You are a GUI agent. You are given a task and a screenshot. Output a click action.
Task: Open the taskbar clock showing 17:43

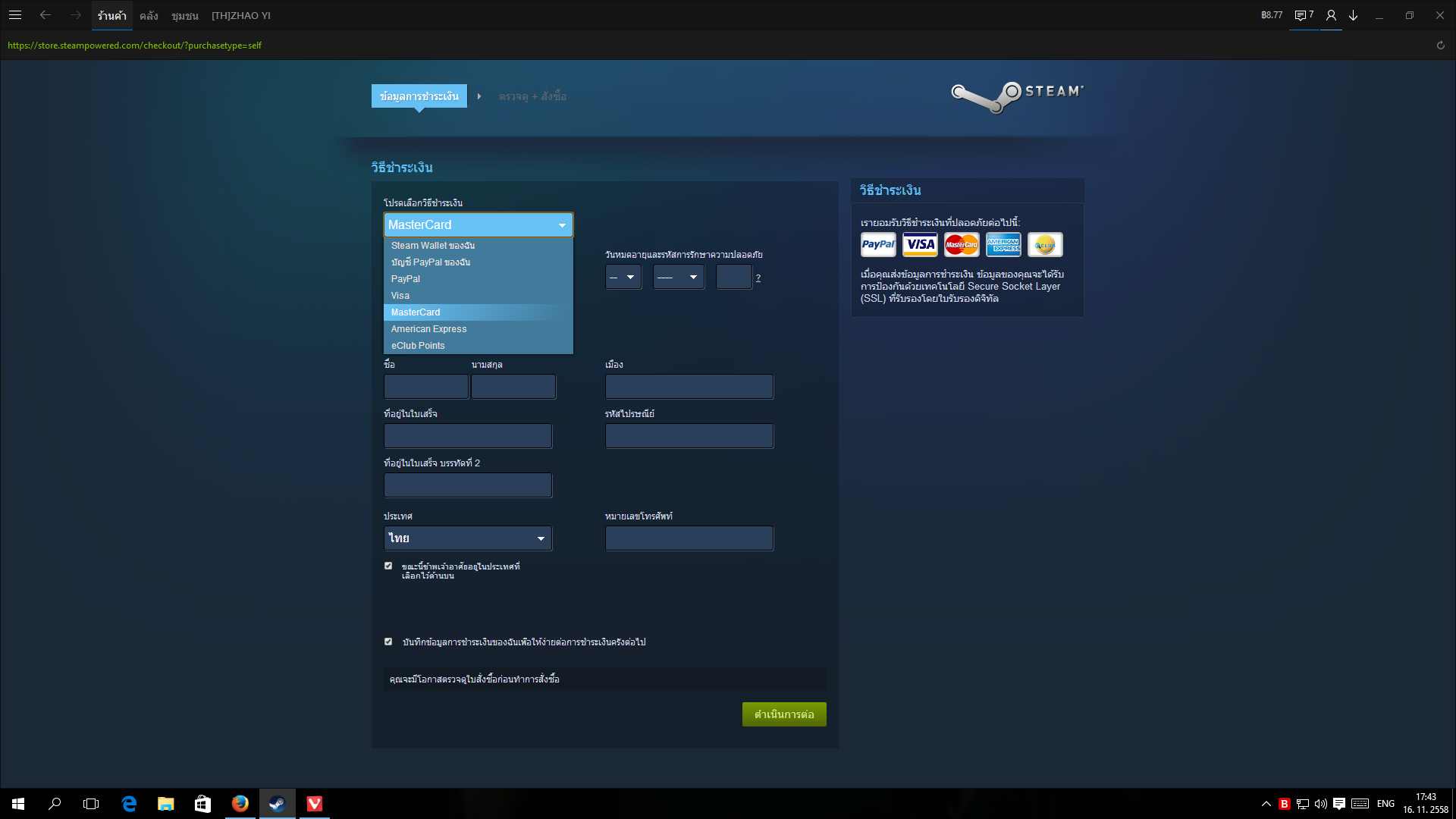(1426, 804)
